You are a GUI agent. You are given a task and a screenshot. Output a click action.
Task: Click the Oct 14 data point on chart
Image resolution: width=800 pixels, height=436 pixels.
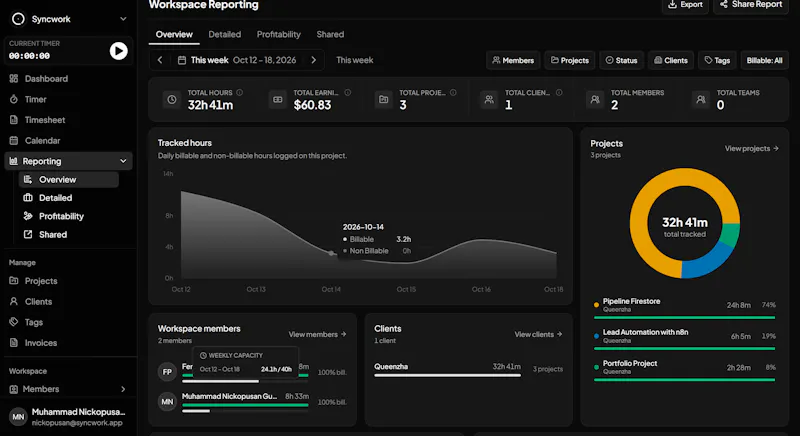(x=332, y=253)
